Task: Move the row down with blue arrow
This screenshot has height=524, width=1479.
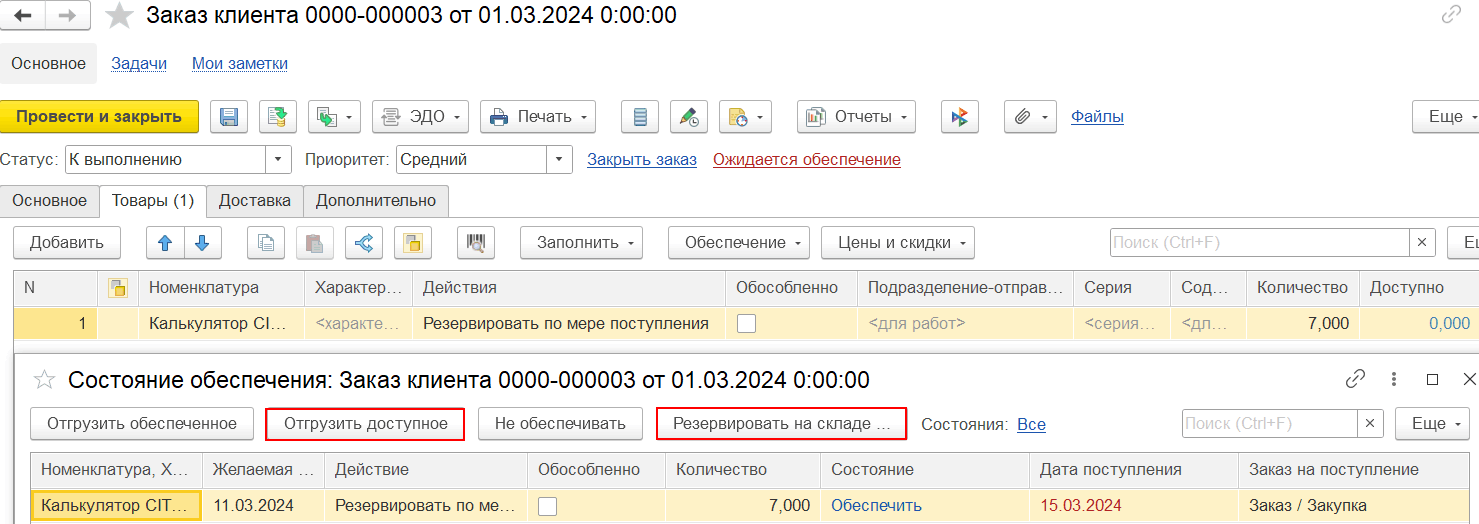Action: tap(202, 242)
